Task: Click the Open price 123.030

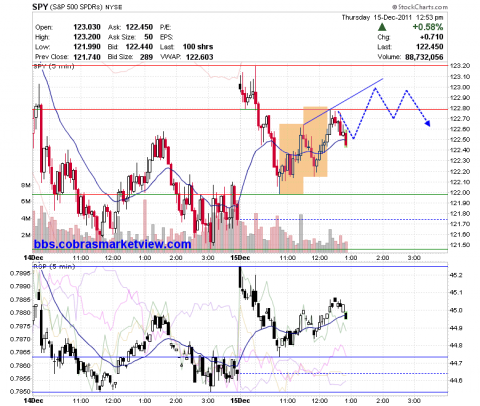Action: pyautogui.click(x=87, y=27)
